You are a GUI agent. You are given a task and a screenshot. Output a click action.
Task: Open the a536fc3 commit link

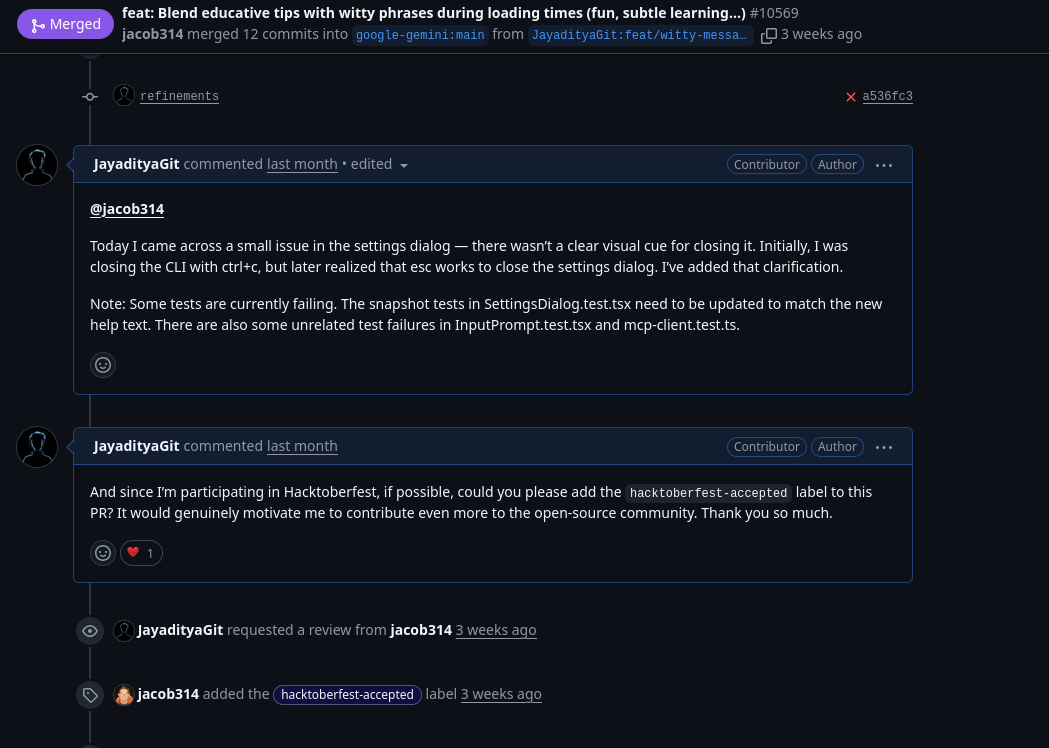pyautogui.click(x=887, y=97)
